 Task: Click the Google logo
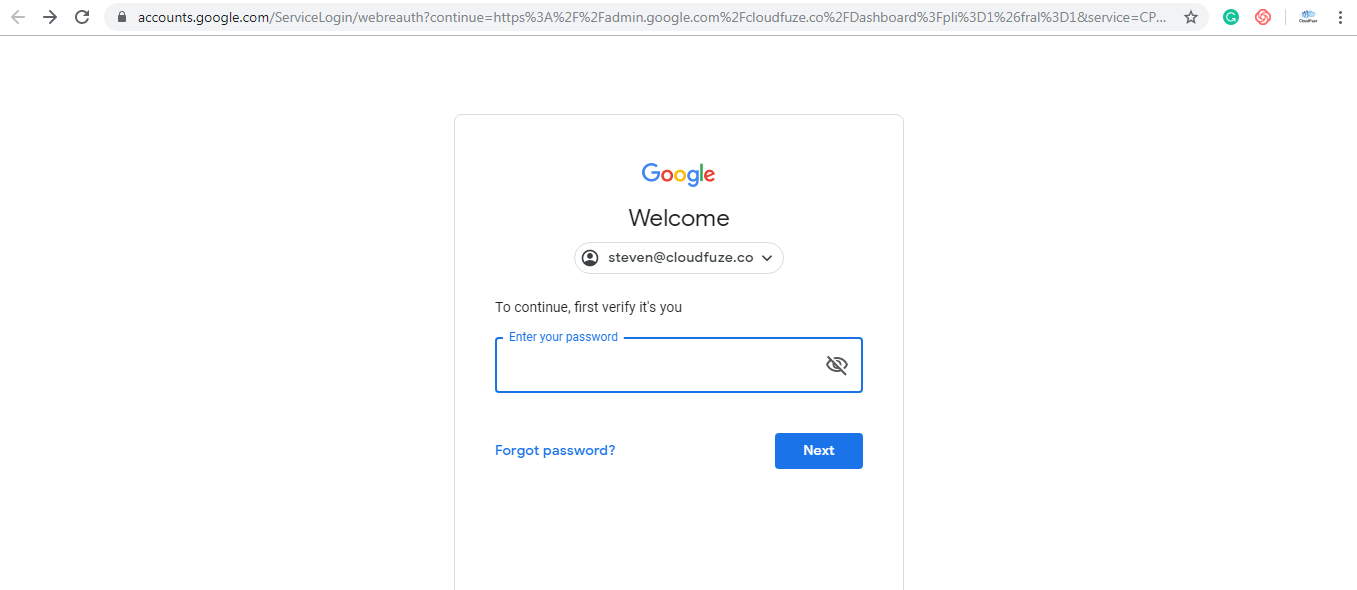[678, 175]
